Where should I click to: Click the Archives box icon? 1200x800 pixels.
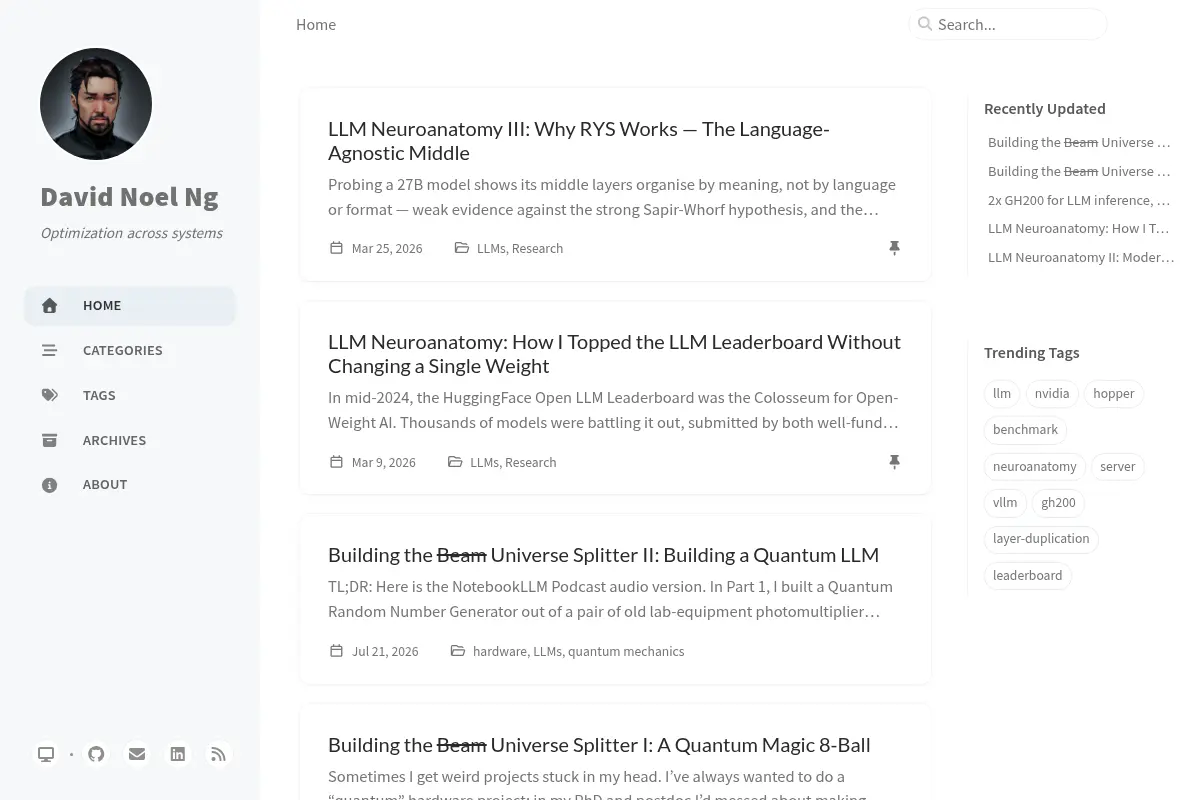pos(49,440)
